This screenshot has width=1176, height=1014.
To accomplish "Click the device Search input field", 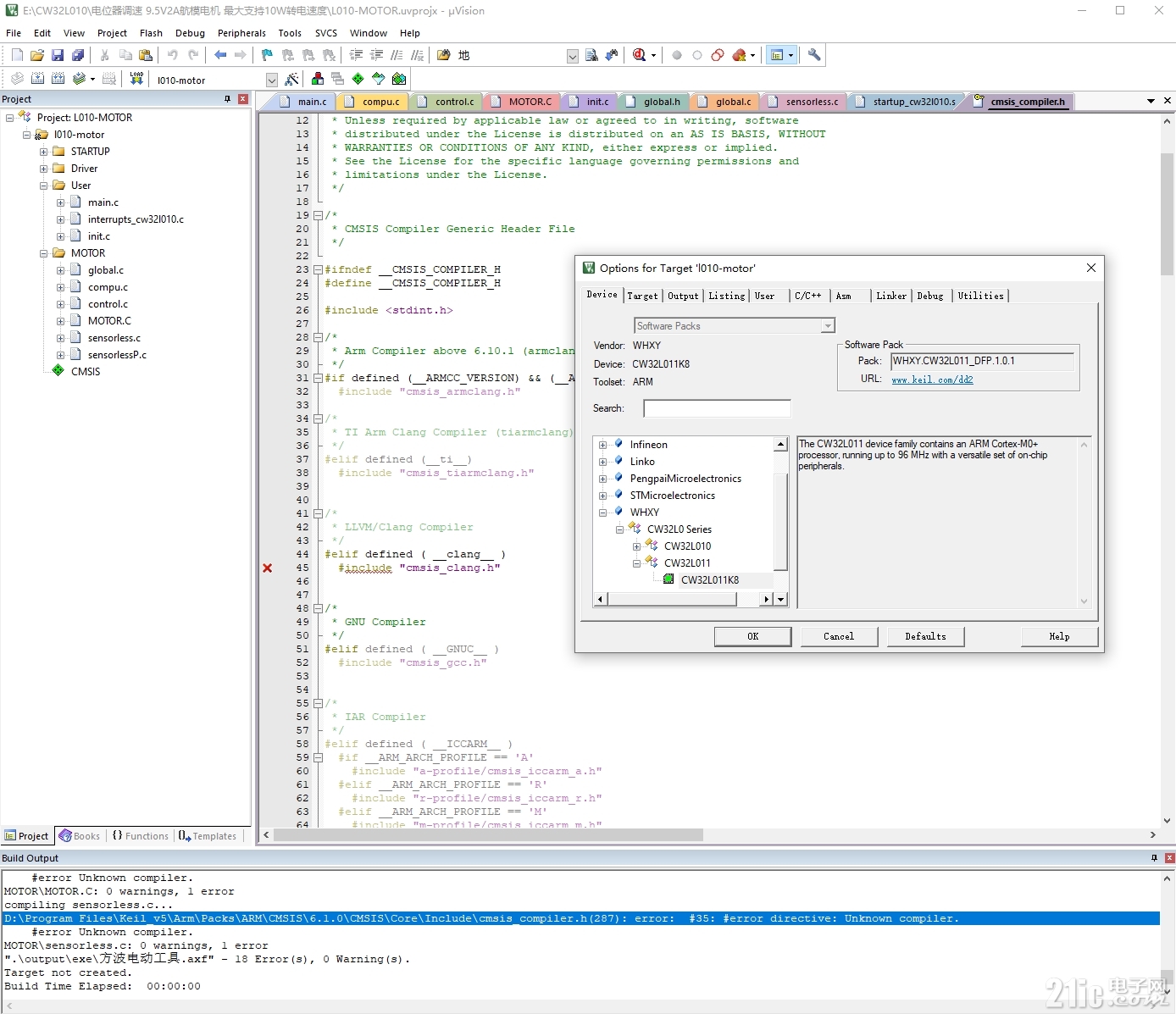I will [x=717, y=408].
